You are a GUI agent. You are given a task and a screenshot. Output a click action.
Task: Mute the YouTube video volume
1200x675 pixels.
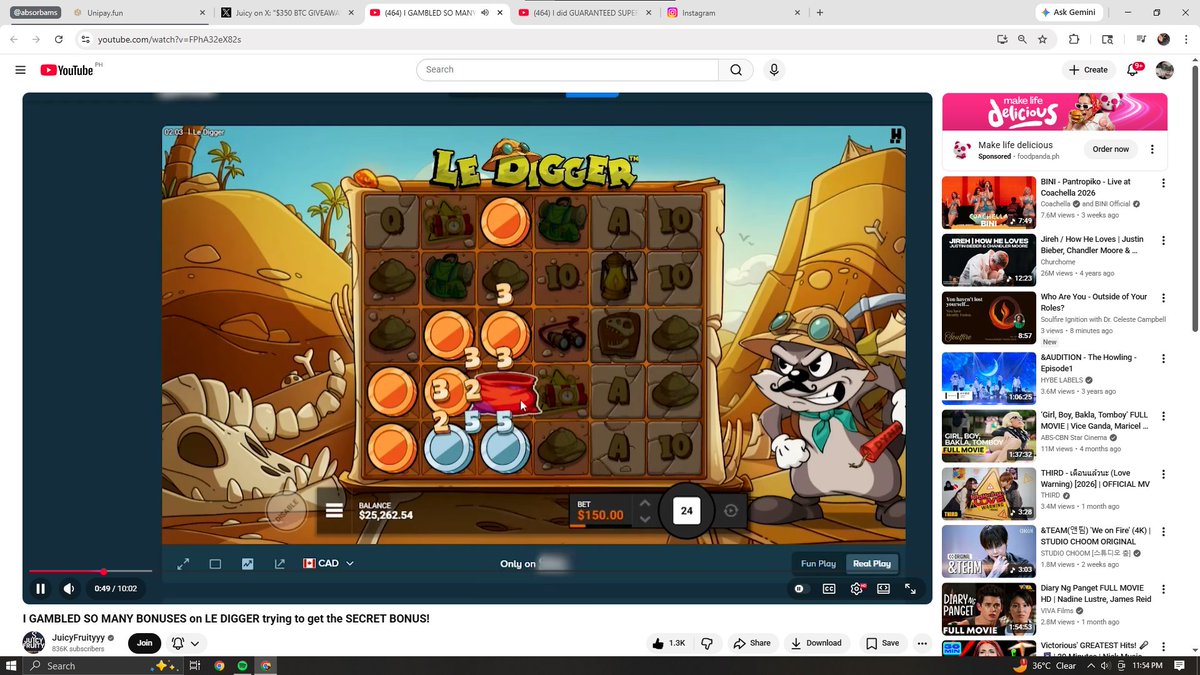click(x=69, y=589)
